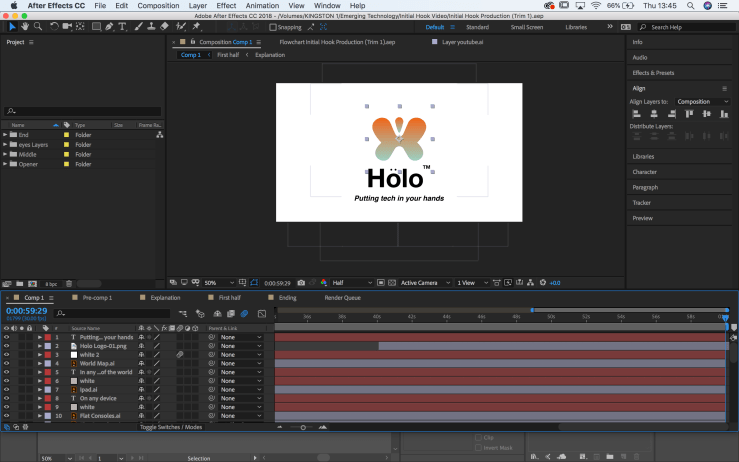Screen dimensions: 739x462
Task: Toggle hide shy layers icon in timeline
Action: click(217, 314)
